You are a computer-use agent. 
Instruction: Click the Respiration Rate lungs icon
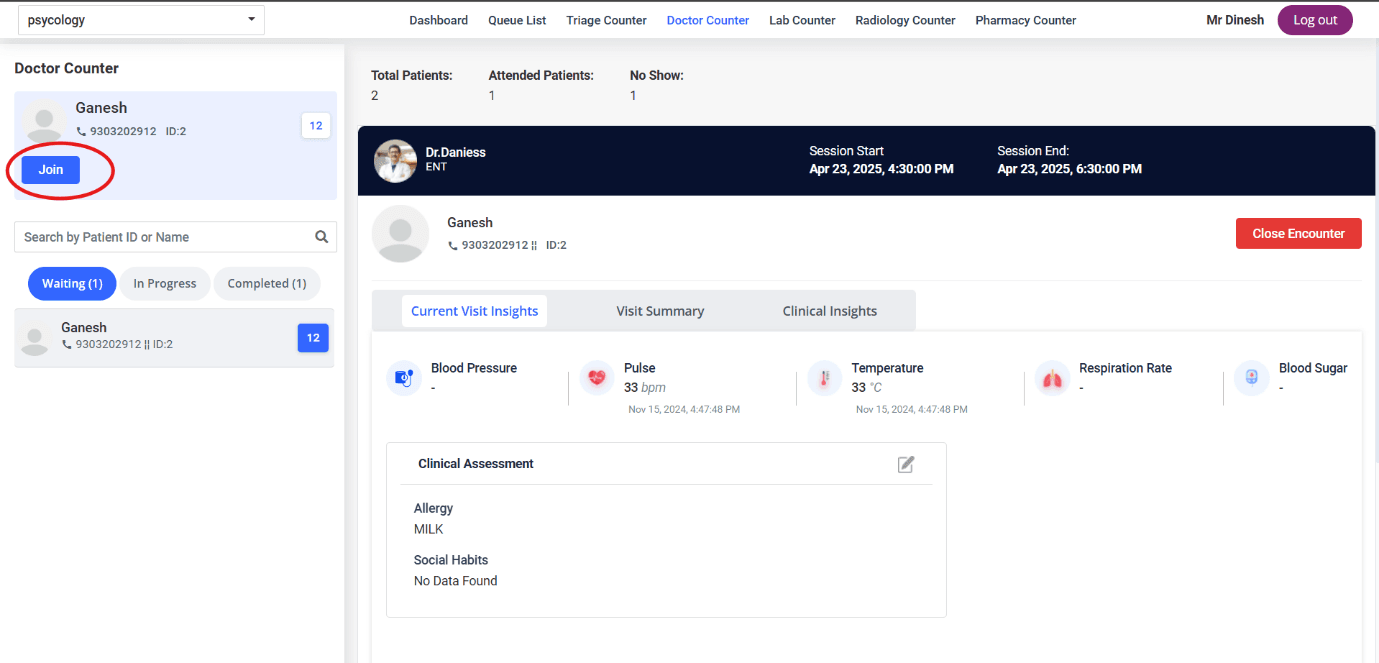1052,378
